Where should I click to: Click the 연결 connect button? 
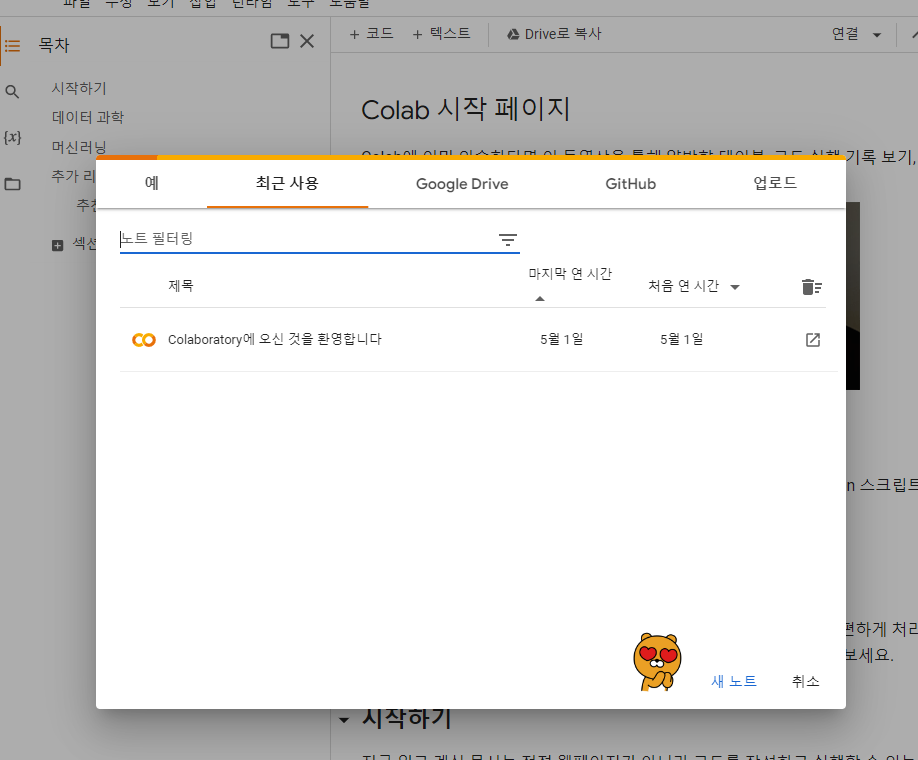[845, 34]
